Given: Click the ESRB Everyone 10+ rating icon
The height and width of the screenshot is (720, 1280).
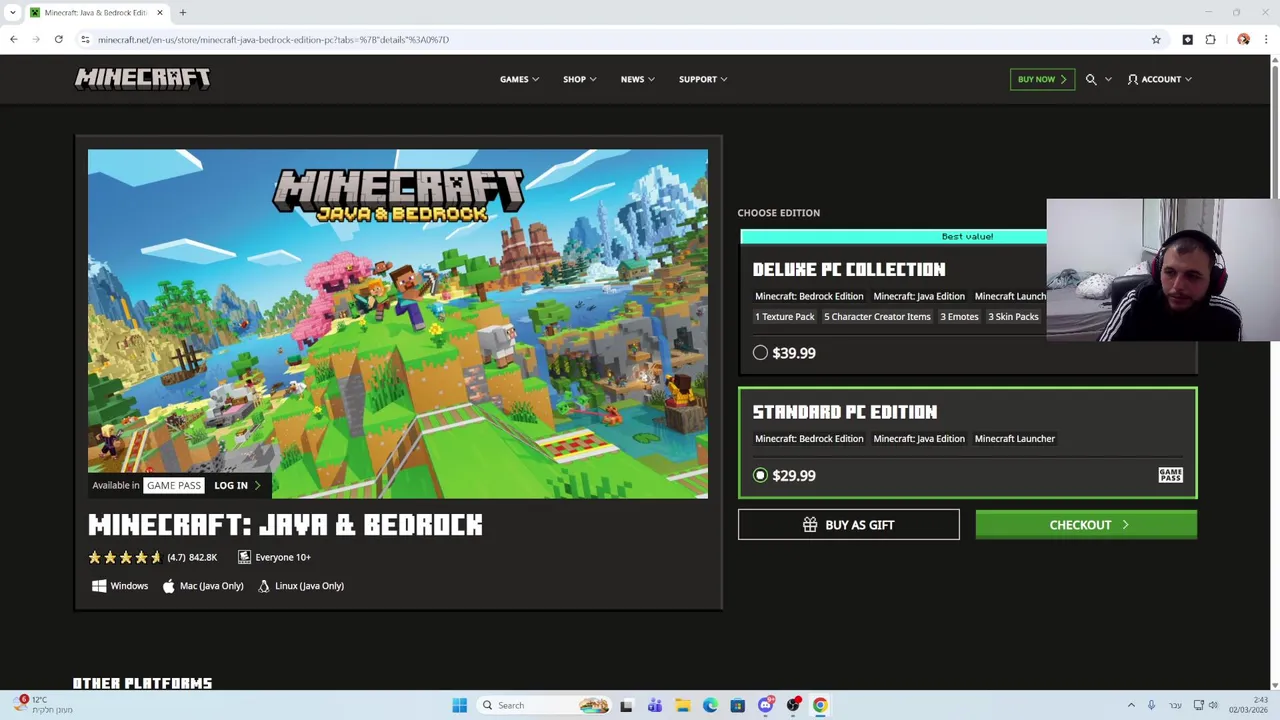Looking at the screenshot, I should pos(244,557).
